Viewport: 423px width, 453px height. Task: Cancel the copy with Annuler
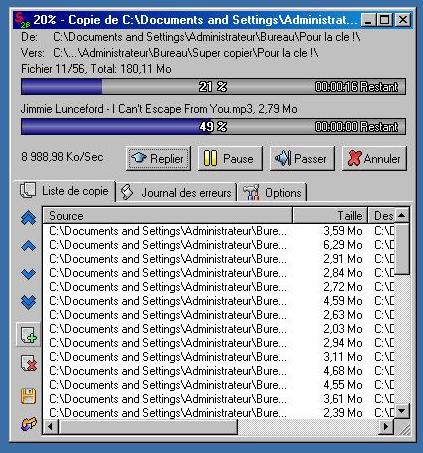374,158
